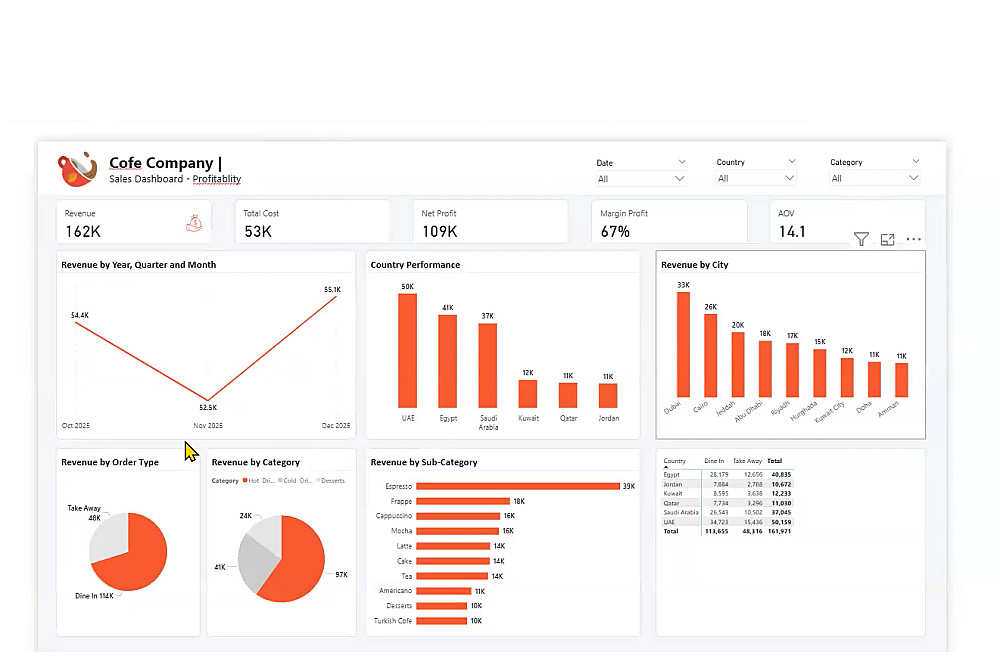Collapse the Country slicer header chevron

791,161
